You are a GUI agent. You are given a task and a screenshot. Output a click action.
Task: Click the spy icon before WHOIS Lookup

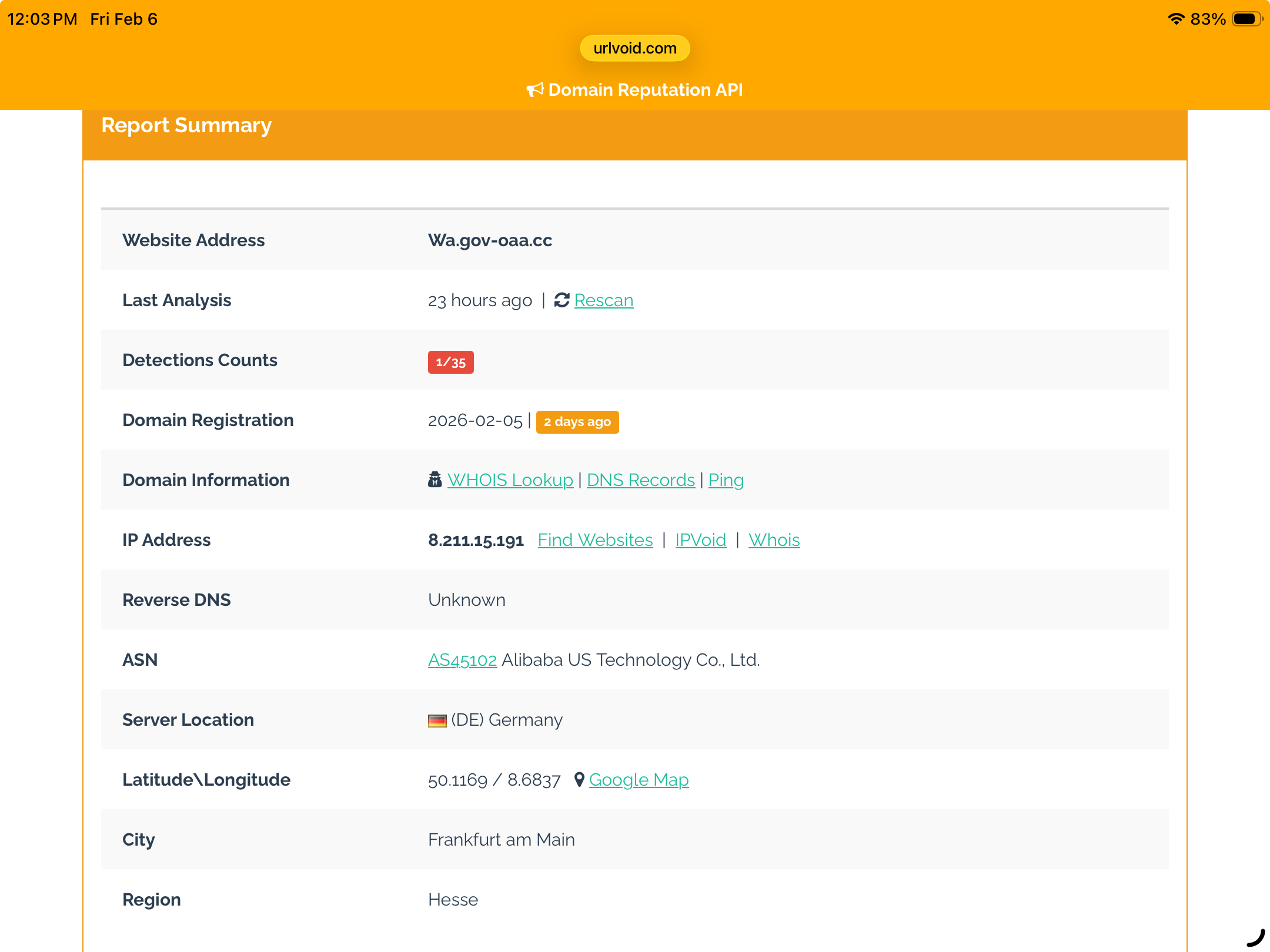click(435, 480)
